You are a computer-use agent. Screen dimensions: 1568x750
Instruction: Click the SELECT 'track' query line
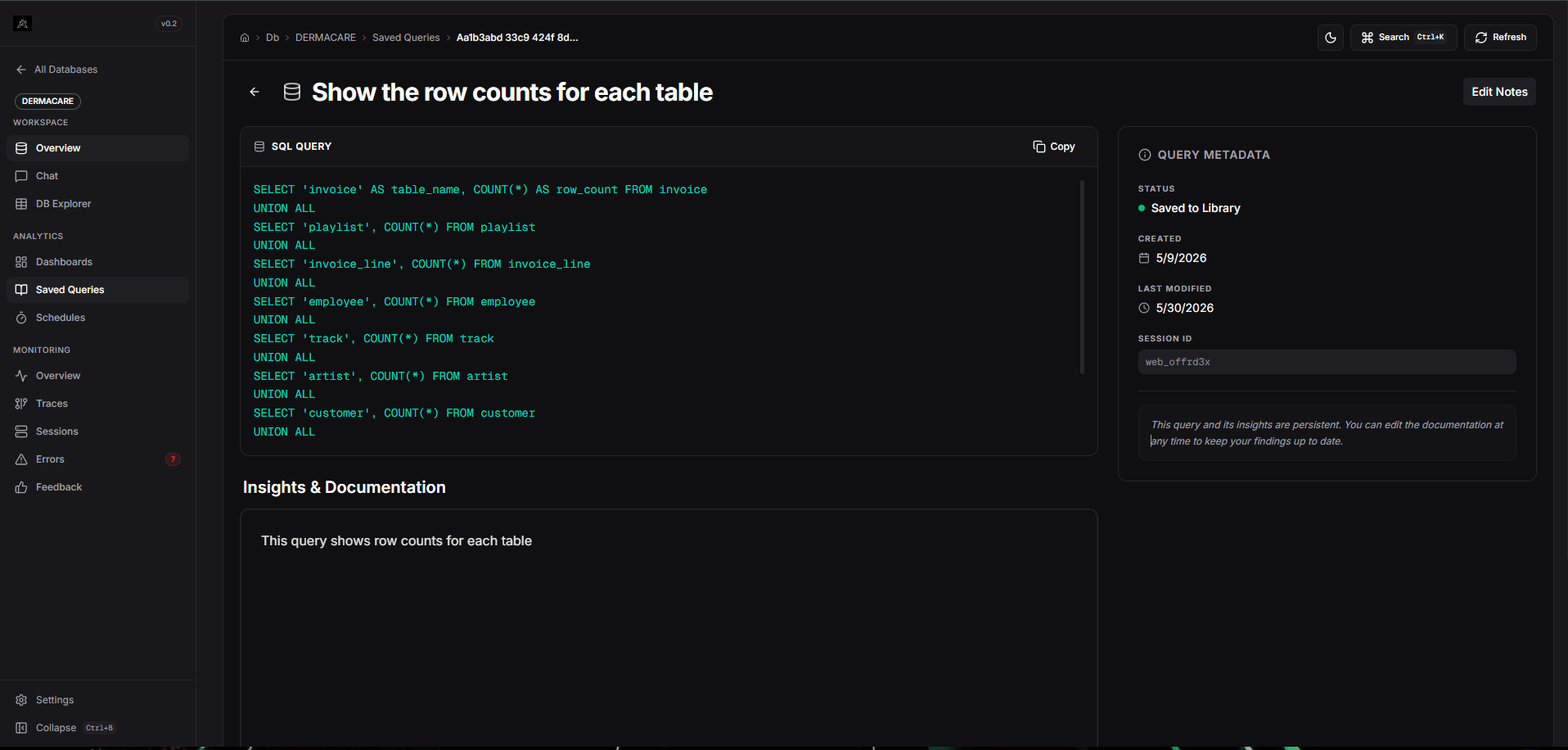pos(374,339)
